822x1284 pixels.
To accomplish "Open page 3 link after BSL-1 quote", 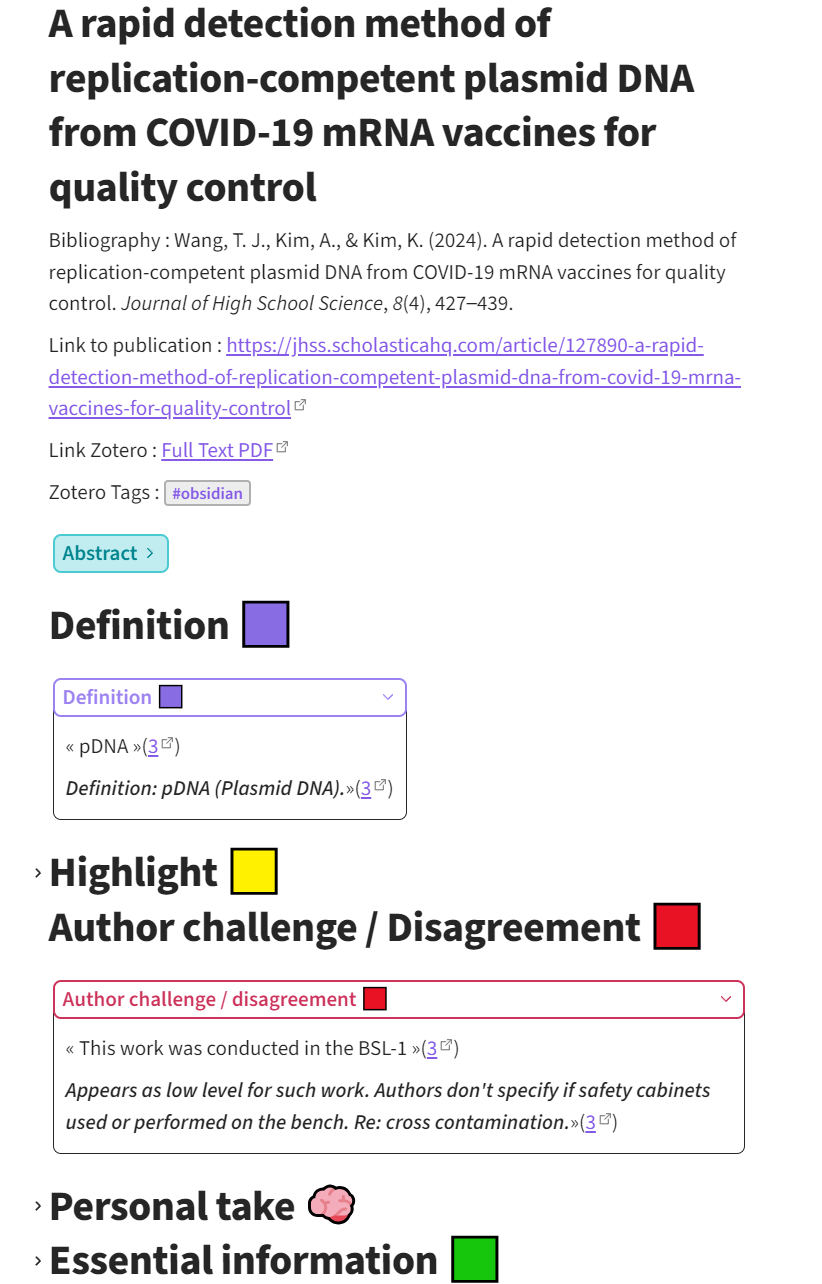I will pyautogui.click(x=431, y=1048).
